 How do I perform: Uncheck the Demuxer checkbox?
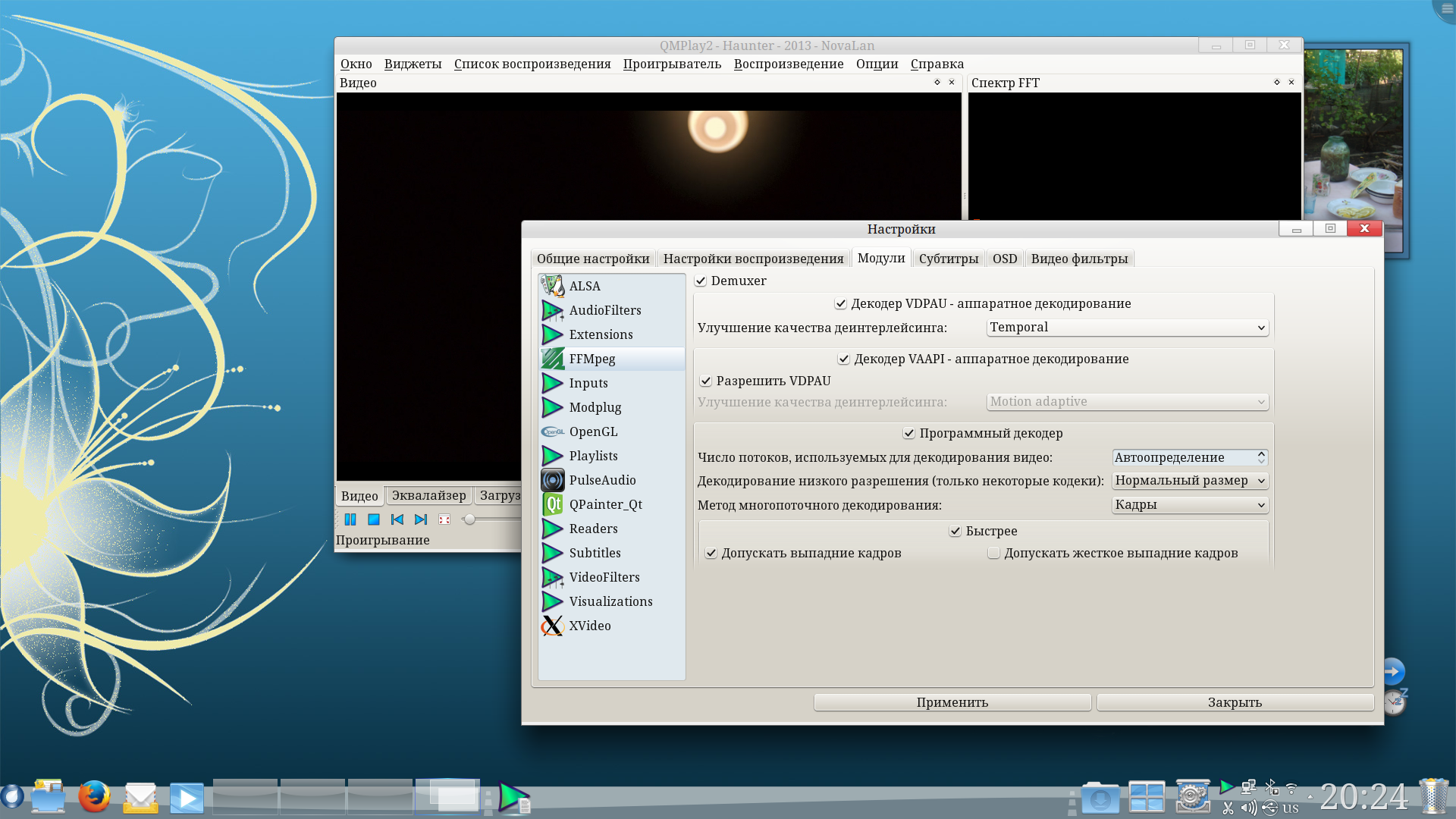(x=701, y=281)
